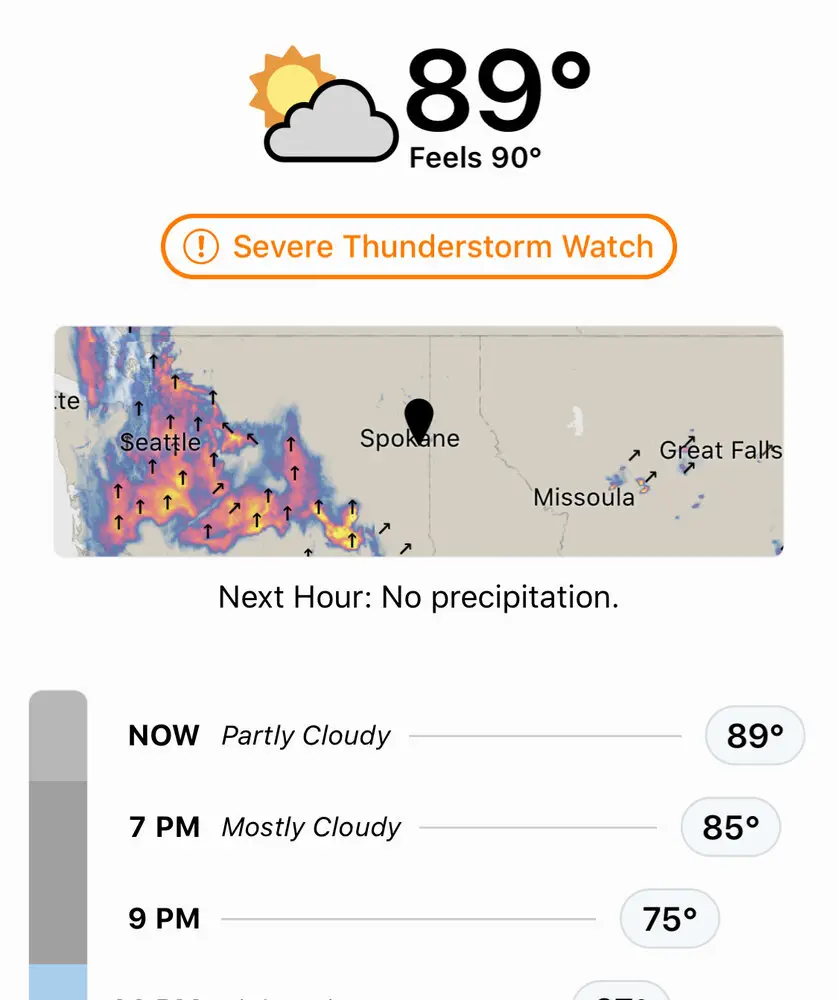Tap the partly cloudy sun-and-cloud icon

[x=323, y=104]
